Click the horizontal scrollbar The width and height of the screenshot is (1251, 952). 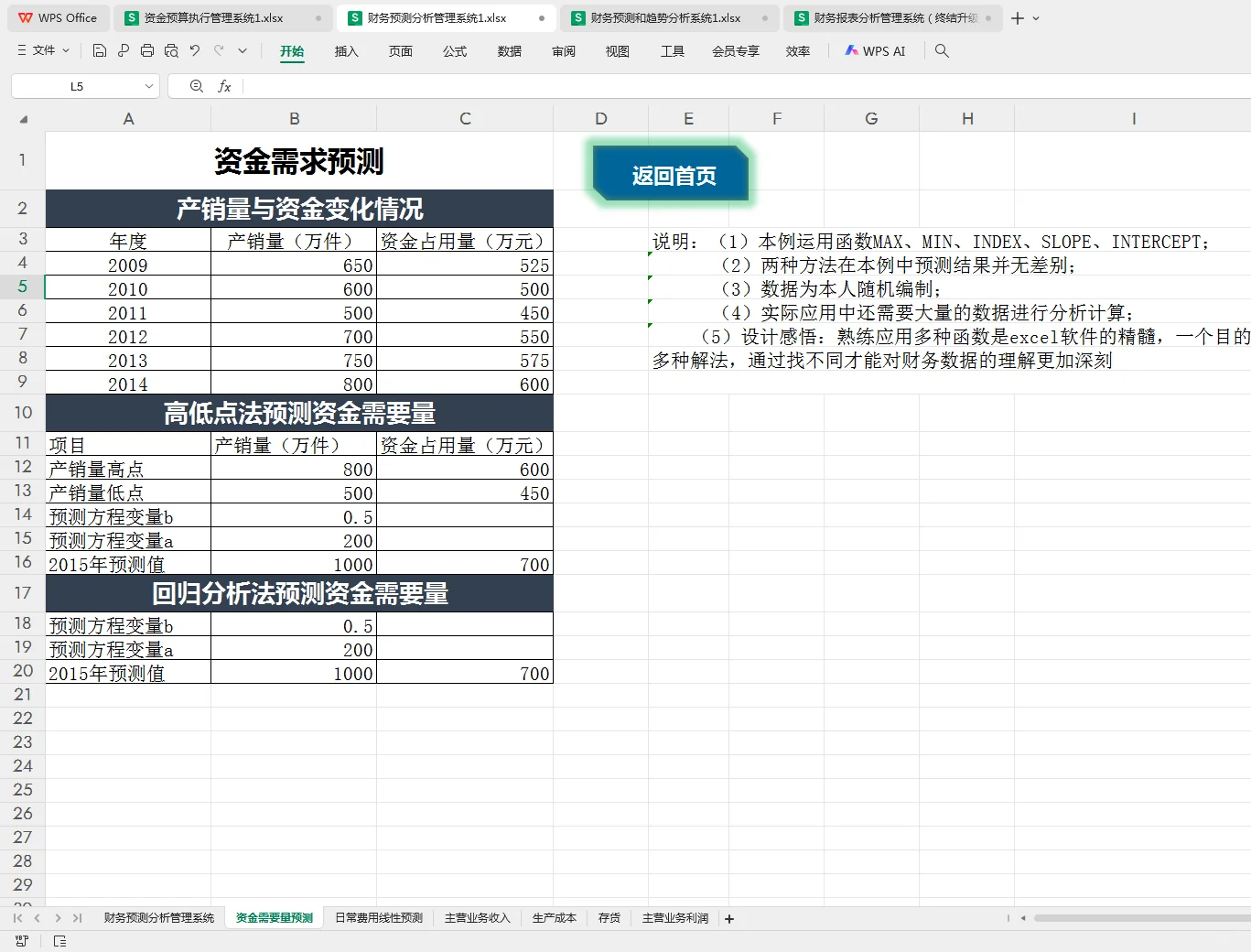(1142, 918)
